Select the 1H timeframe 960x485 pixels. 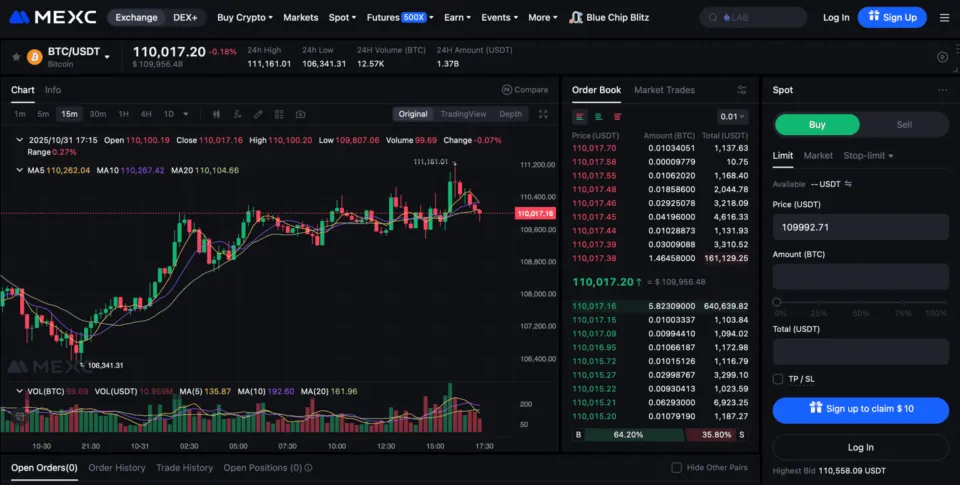pyautogui.click(x=124, y=115)
